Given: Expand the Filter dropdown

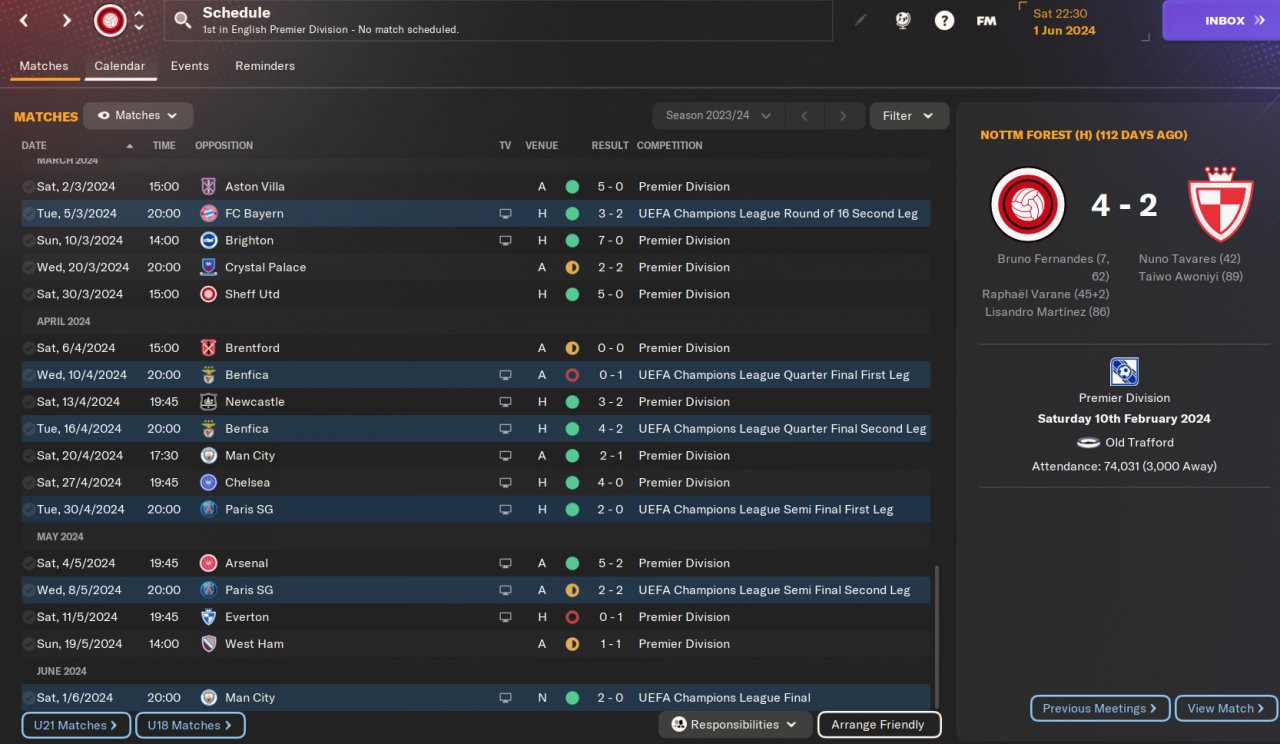Looking at the screenshot, I should click(x=908, y=116).
